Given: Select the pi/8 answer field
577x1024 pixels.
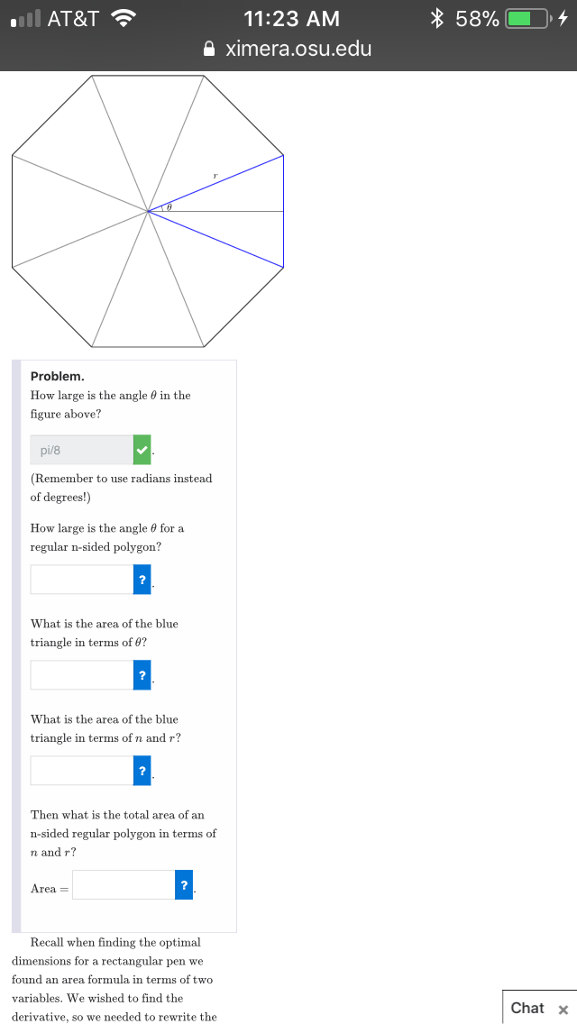Looking at the screenshot, I should (x=80, y=449).
